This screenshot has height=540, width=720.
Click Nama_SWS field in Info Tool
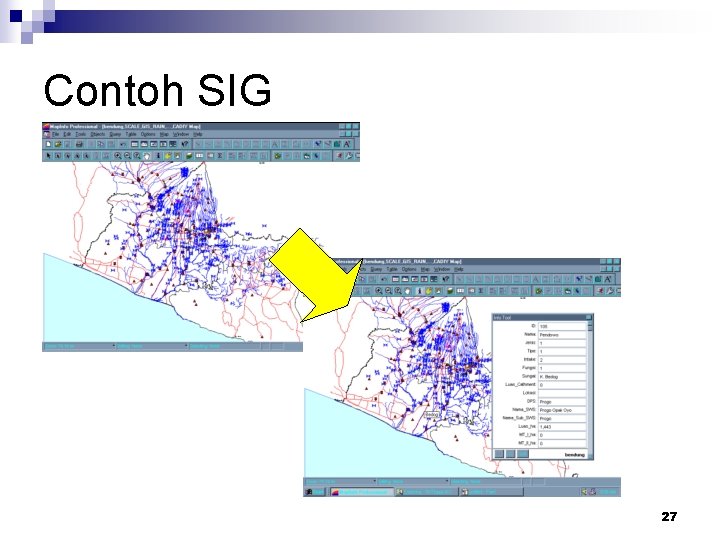click(x=562, y=410)
